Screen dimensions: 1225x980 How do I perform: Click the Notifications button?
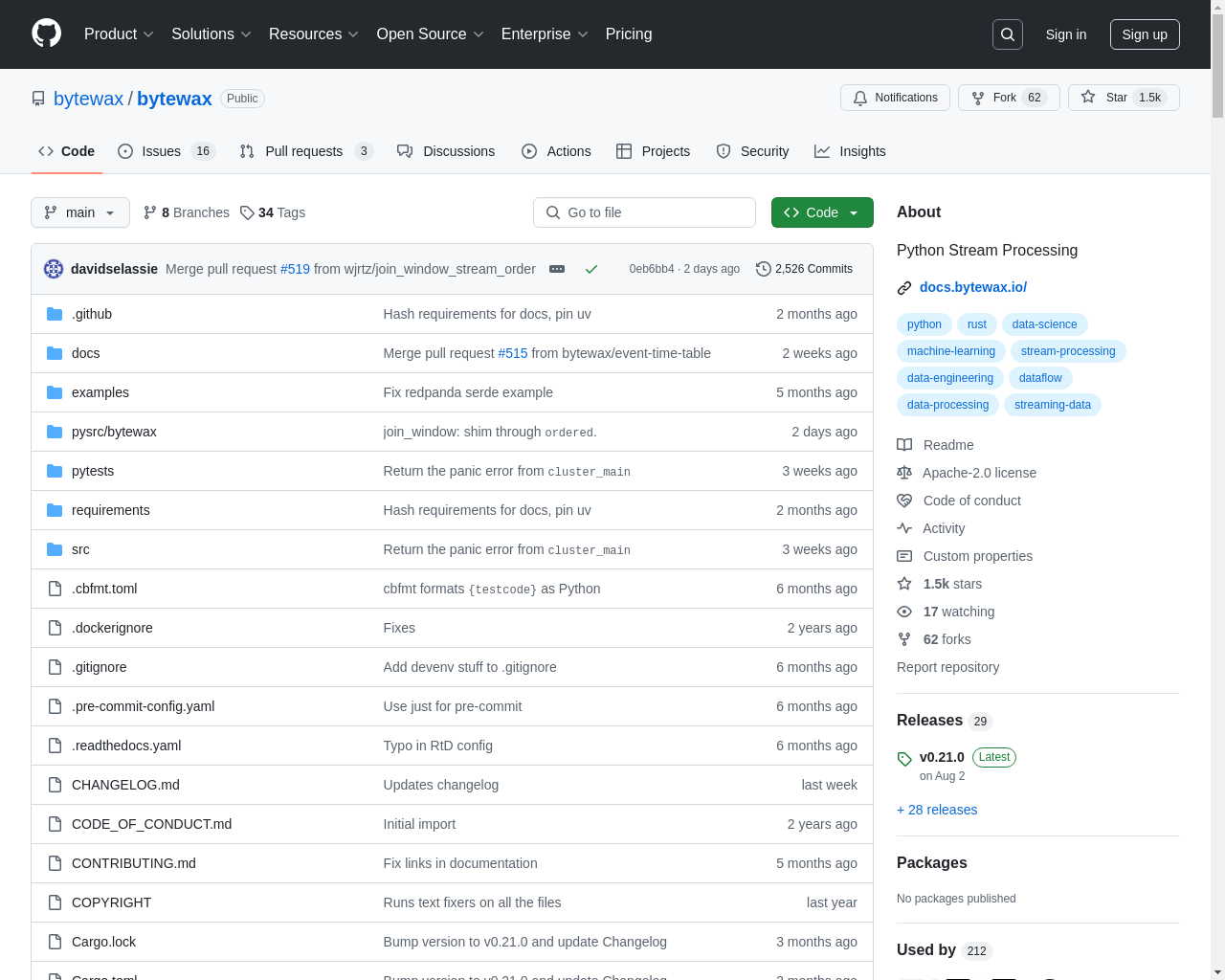(896, 98)
